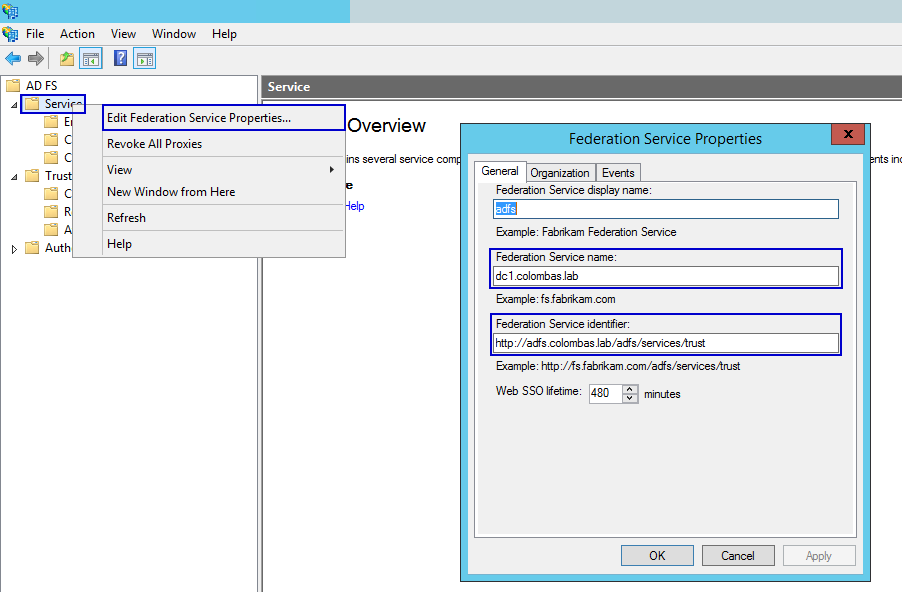Choose Refresh in the context menu

tap(224, 218)
